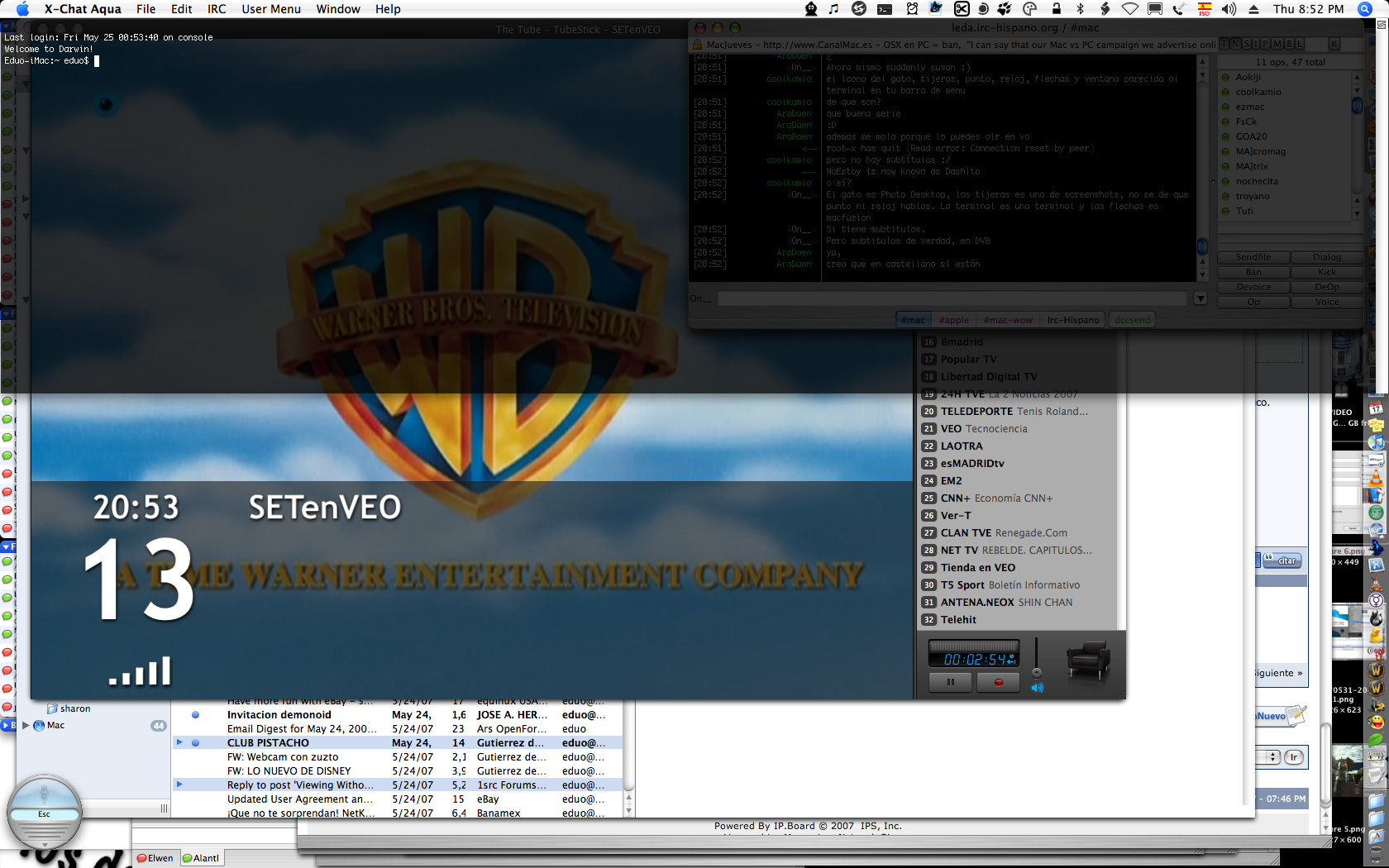Click the Kick button in X-Chat
The image size is (1389, 868).
[x=1327, y=272]
